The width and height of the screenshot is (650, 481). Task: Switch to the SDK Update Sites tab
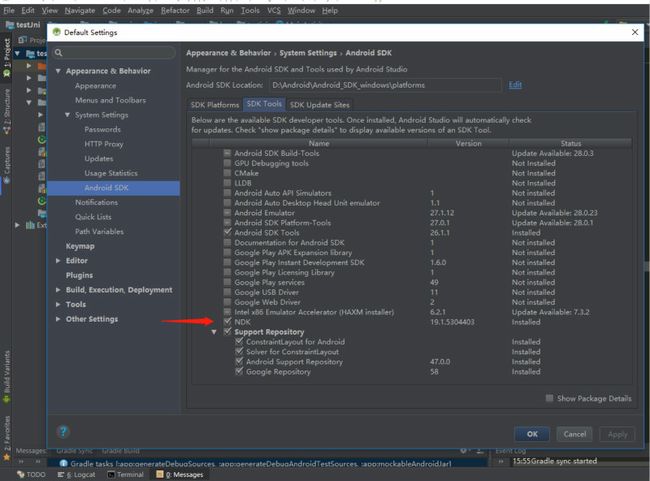click(x=320, y=104)
